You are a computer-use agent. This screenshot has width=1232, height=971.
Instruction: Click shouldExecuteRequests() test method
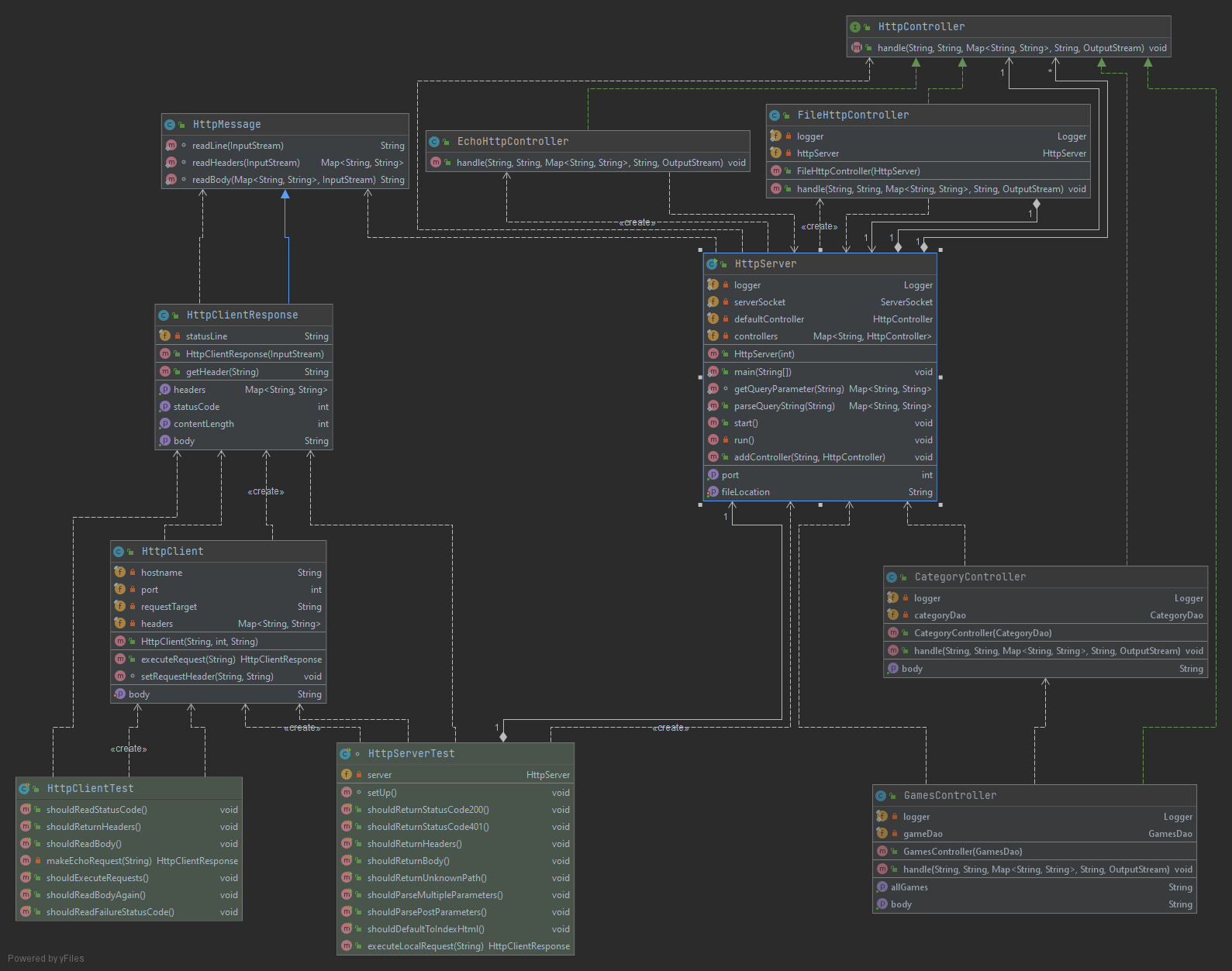point(129,878)
